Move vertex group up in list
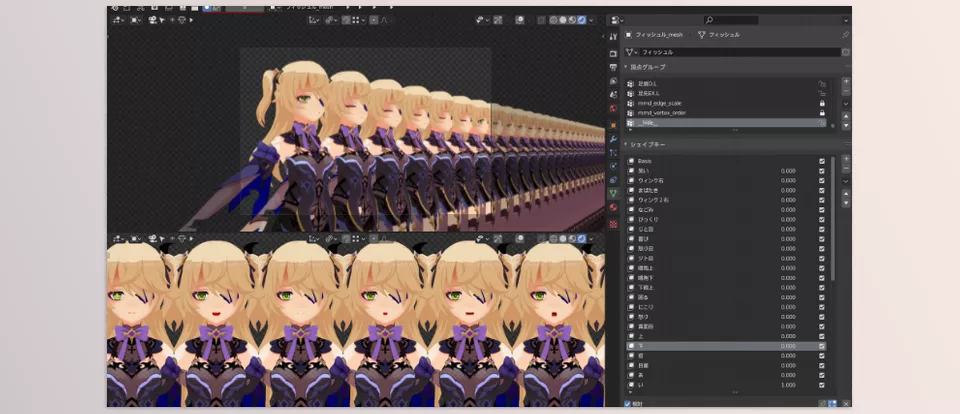960x414 pixels. click(846, 115)
